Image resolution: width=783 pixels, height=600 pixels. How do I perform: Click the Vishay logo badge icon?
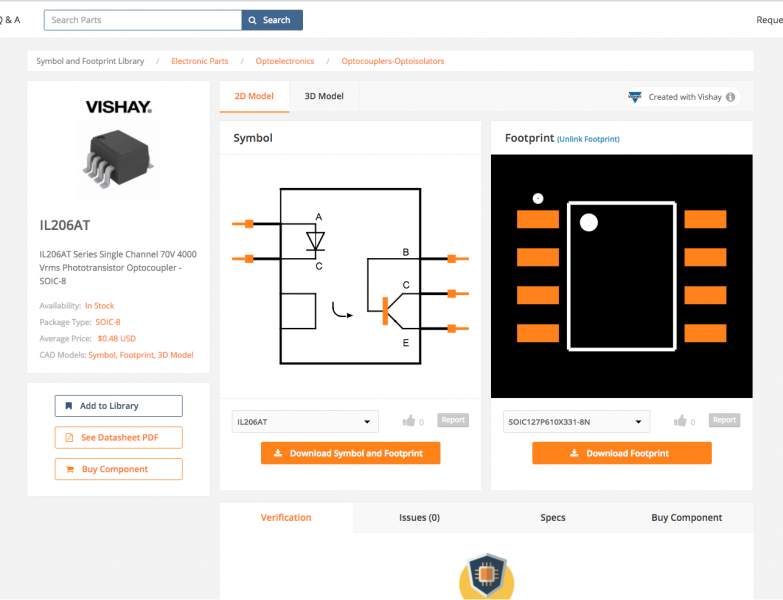click(635, 97)
